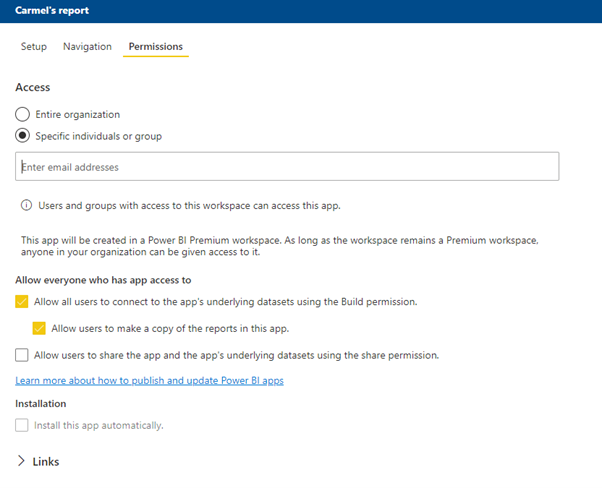Open Learn more about publishing Power BI apps link

(x=149, y=381)
